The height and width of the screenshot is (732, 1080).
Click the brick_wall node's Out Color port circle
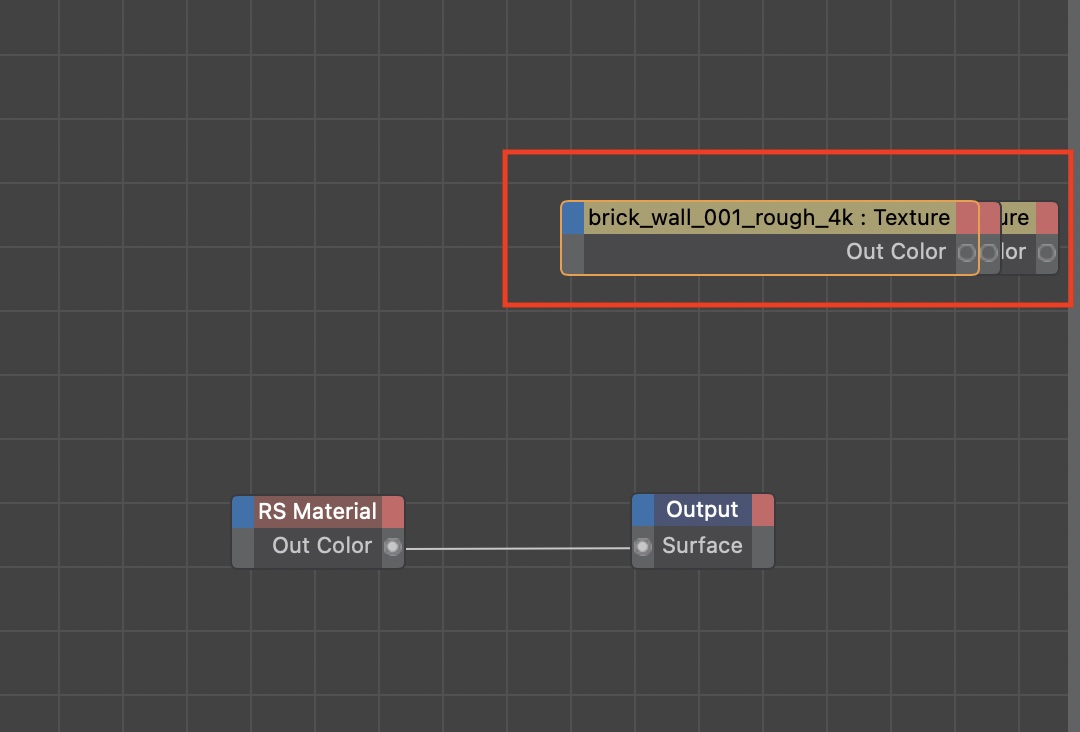966,253
